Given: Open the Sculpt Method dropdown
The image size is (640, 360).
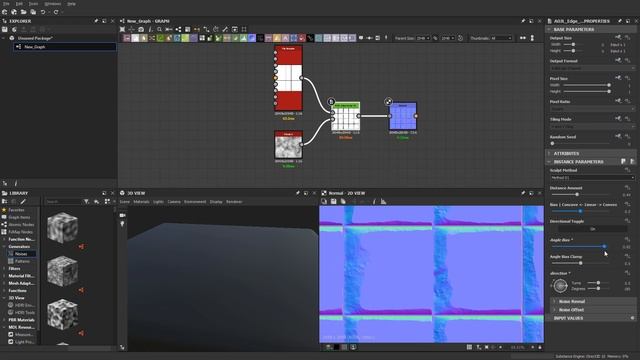Looking at the screenshot, I should pos(592,178).
